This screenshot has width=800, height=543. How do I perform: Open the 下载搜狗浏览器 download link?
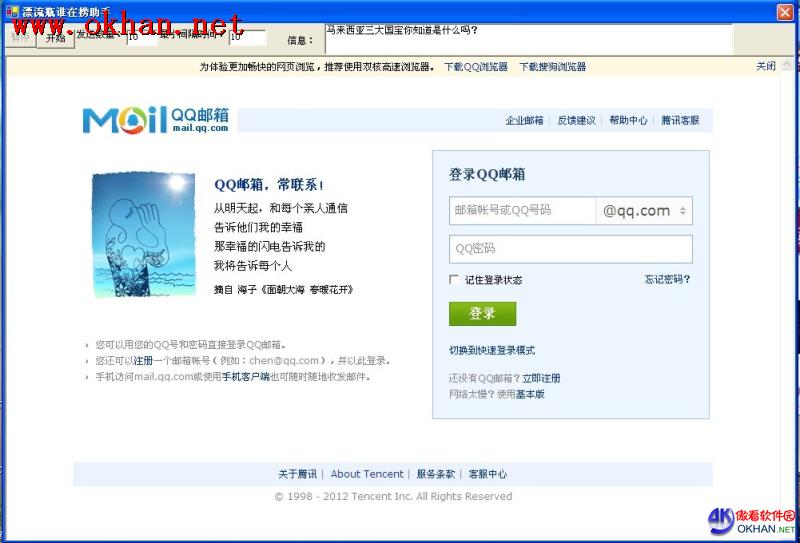coord(553,67)
